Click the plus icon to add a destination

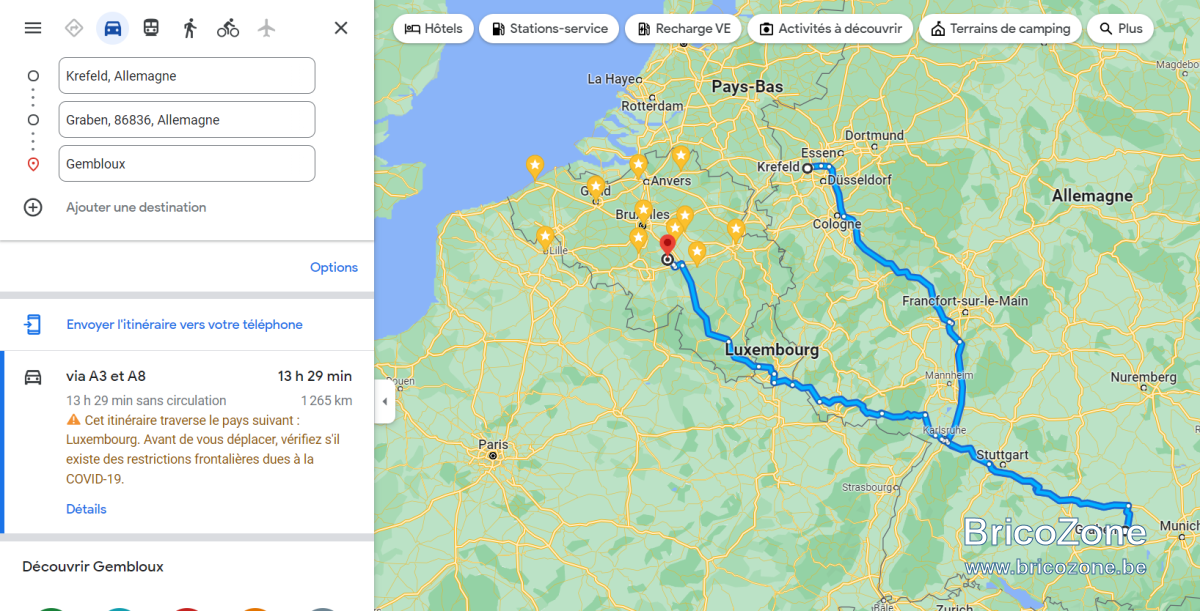33,207
